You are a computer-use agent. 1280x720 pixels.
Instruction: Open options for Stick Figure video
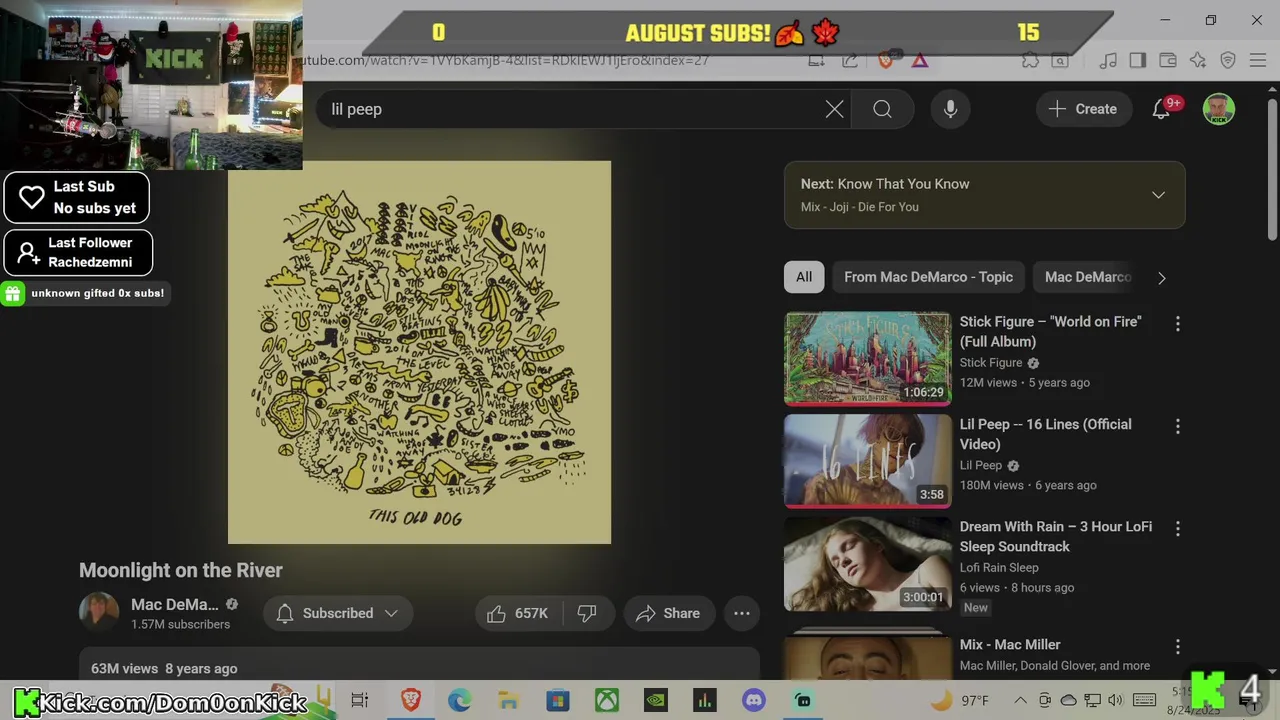pyautogui.click(x=1177, y=323)
